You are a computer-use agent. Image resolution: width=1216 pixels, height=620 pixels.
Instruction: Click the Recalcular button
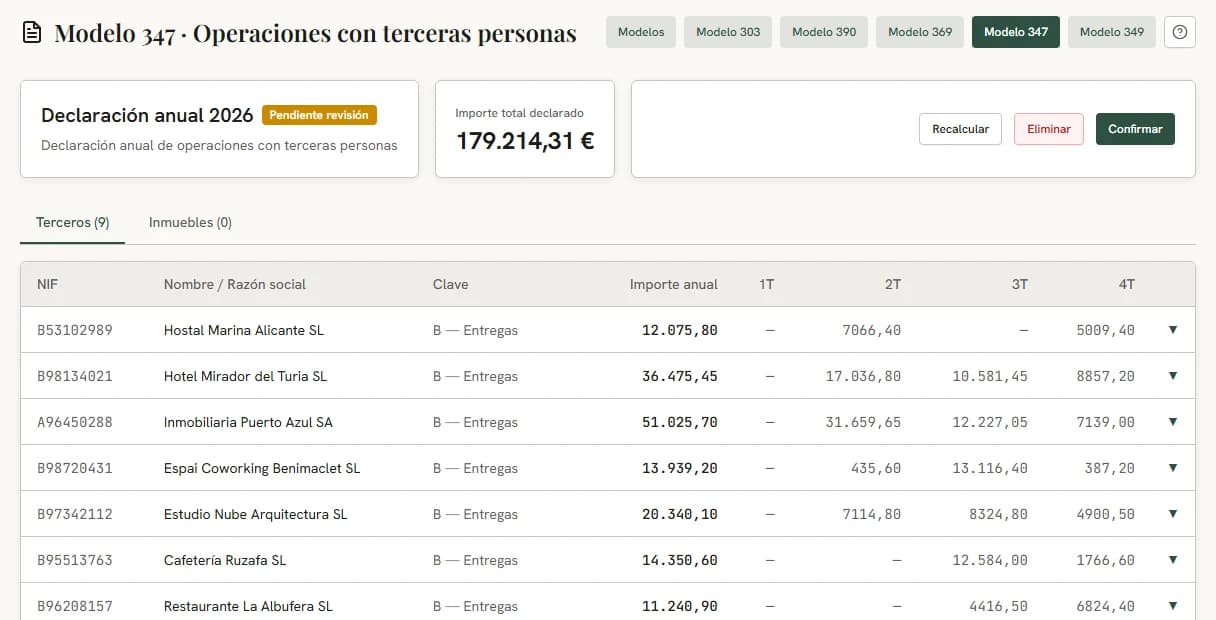click(x=960, y=129)
